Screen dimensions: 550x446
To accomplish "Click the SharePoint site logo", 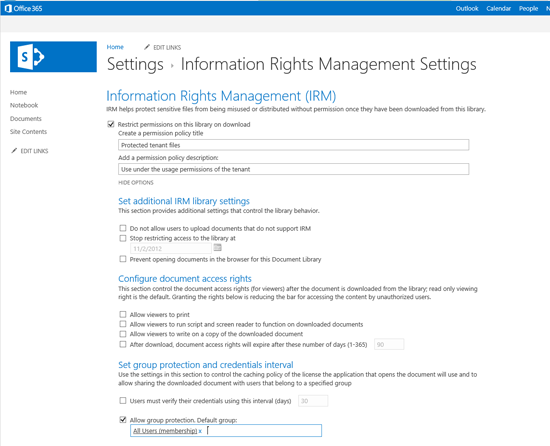I will click(x=53, y=56).
